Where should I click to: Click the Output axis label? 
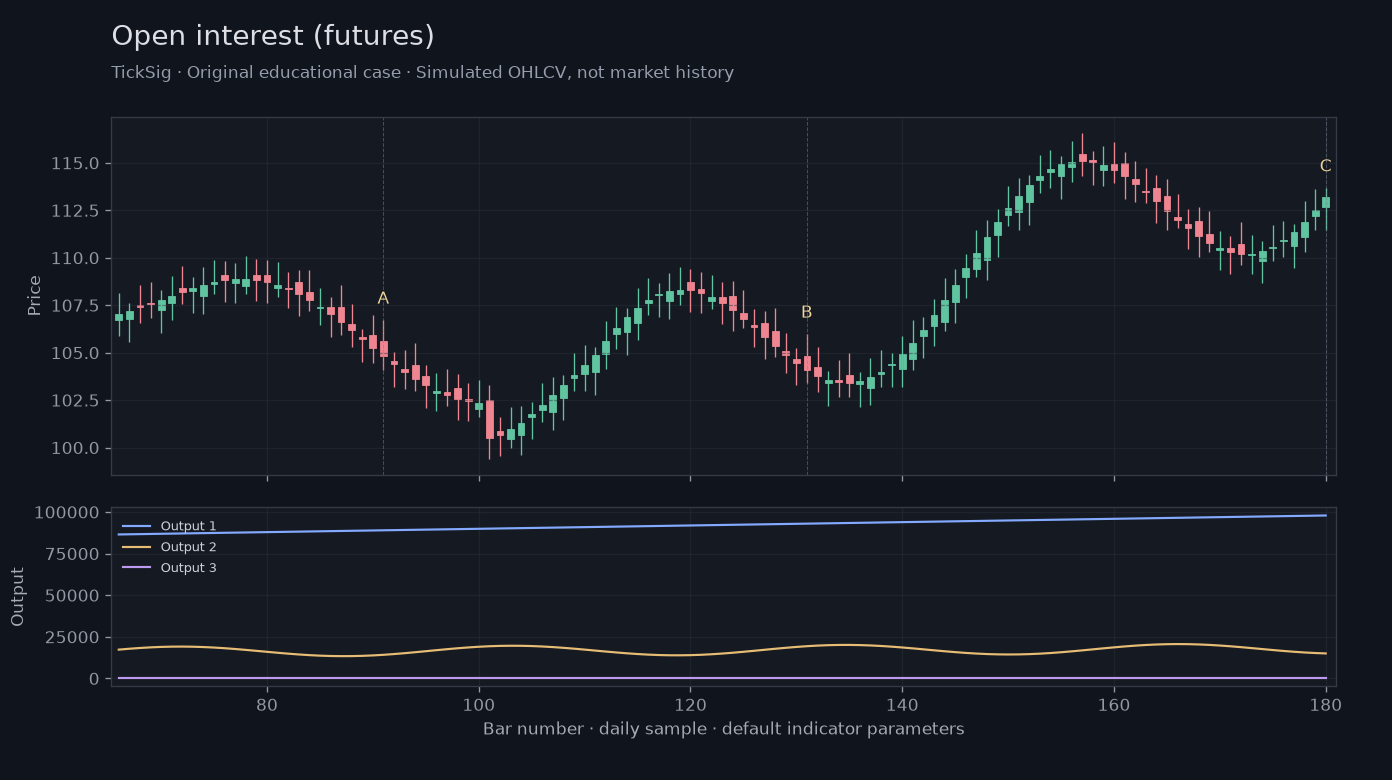pos(18,597)
